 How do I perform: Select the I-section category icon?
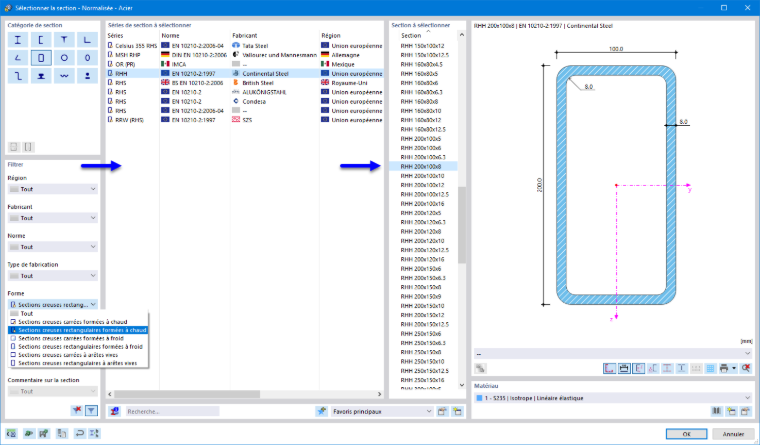point(18,40)
